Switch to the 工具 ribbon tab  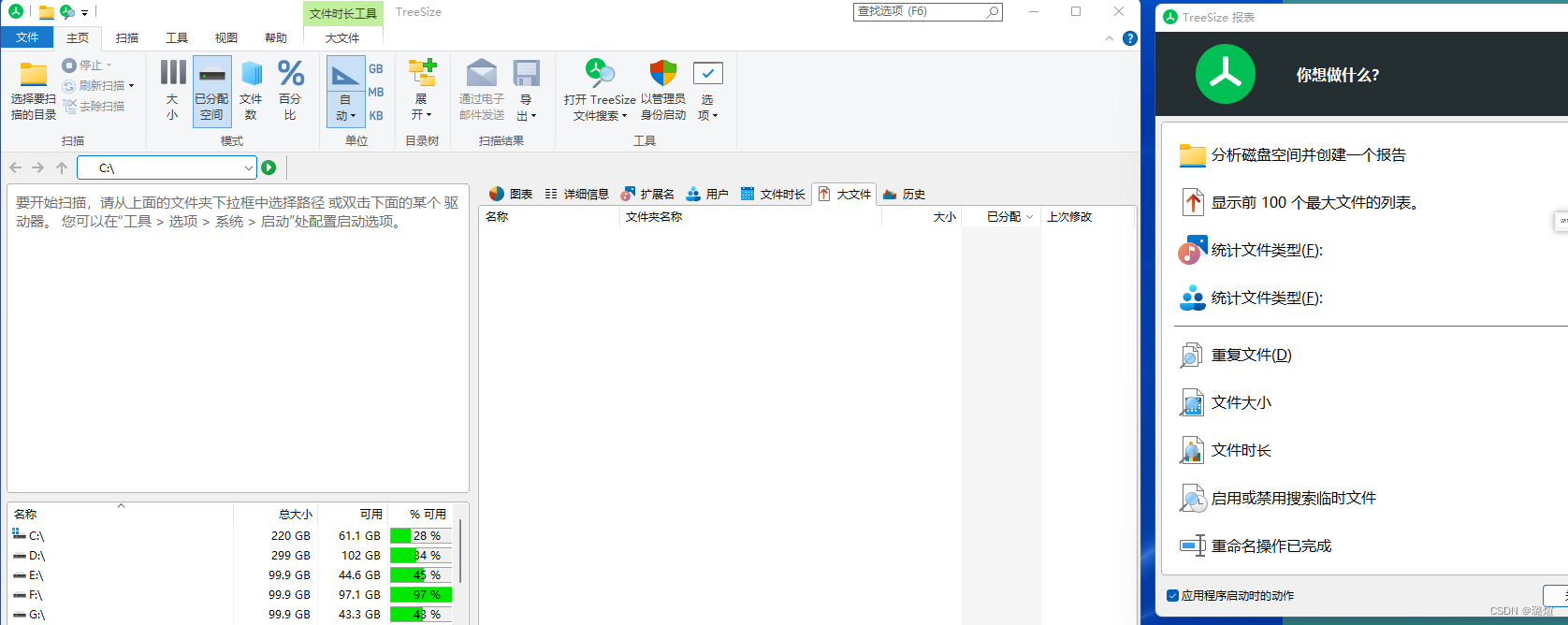(177, 37)
